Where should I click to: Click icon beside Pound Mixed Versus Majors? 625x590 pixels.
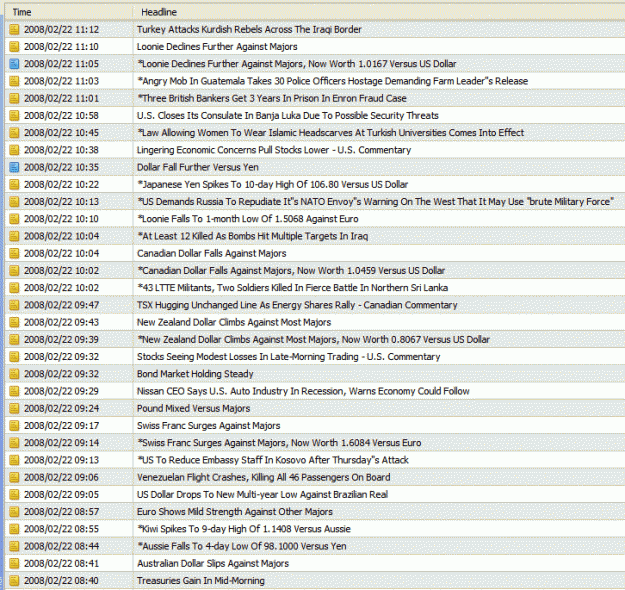tap(14, 409)
